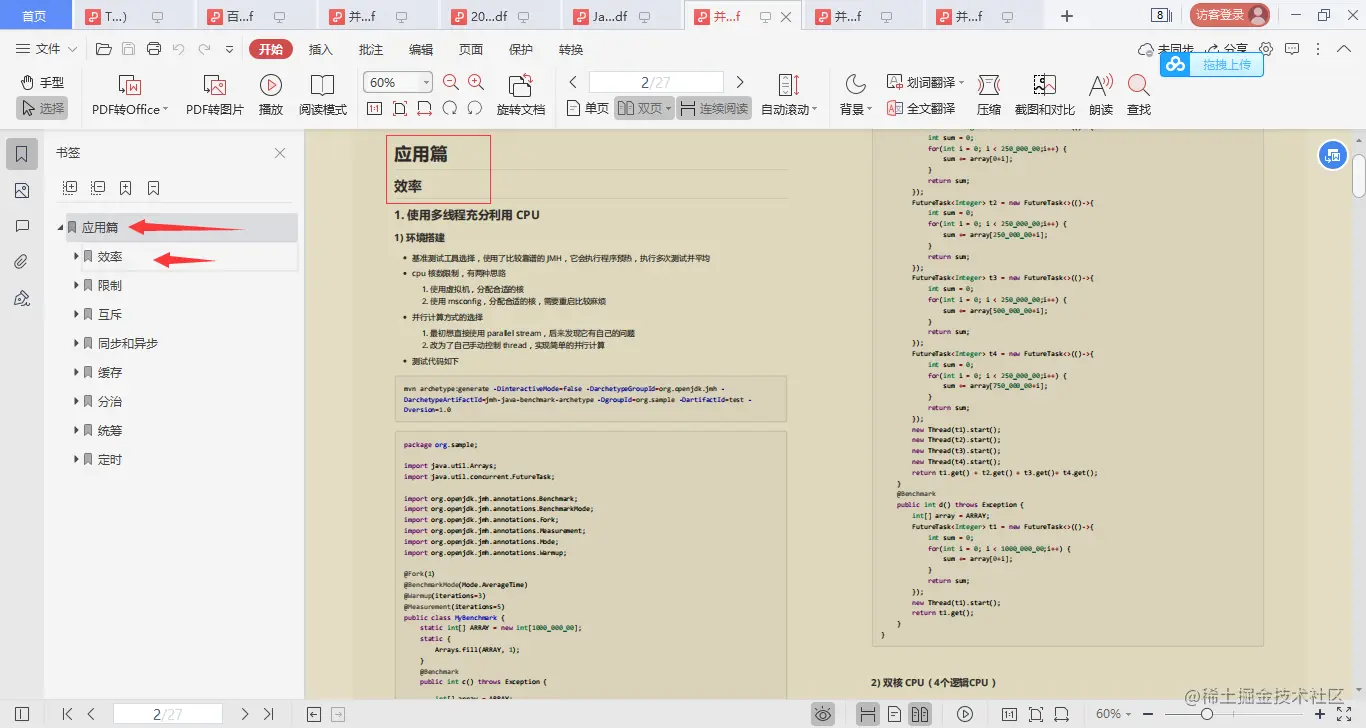The image size is (1366, 728).
Task: Open the 压缩 compress tool
Action: click(989, 96)
